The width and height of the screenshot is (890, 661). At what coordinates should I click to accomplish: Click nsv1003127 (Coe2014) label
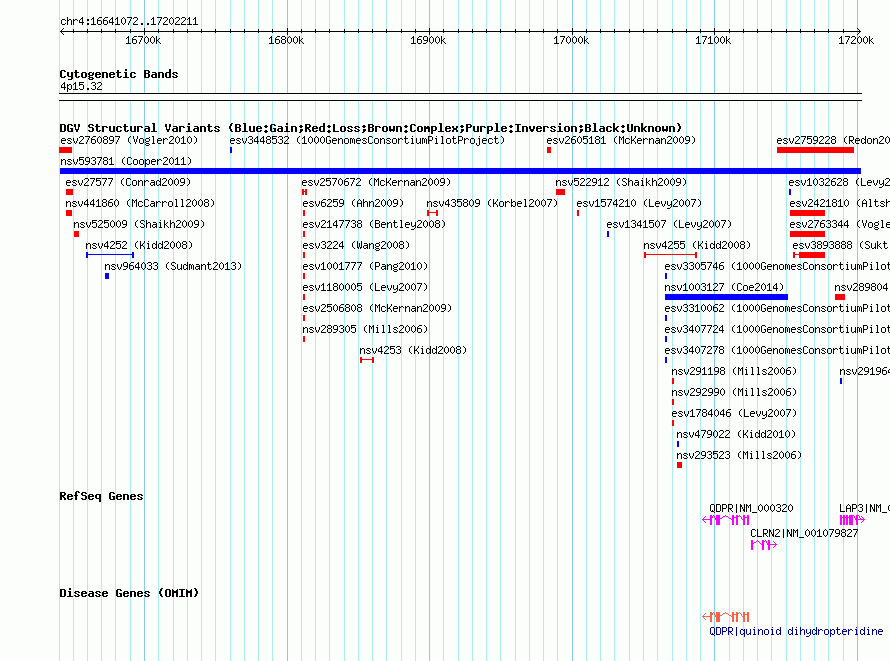pyautogui.click(x=724, y=287)
